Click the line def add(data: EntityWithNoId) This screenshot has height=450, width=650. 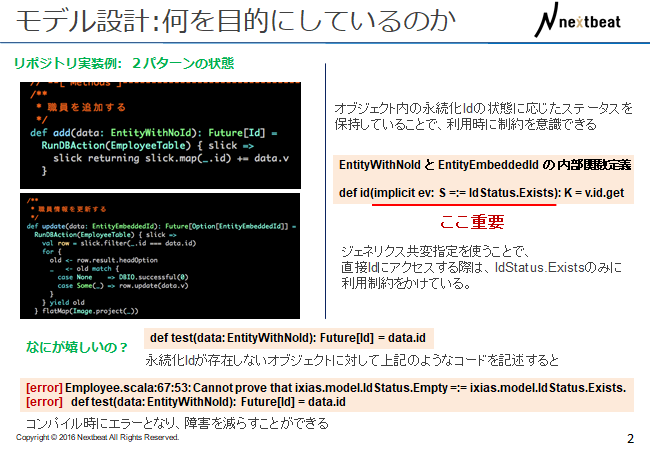click(154, 133)
